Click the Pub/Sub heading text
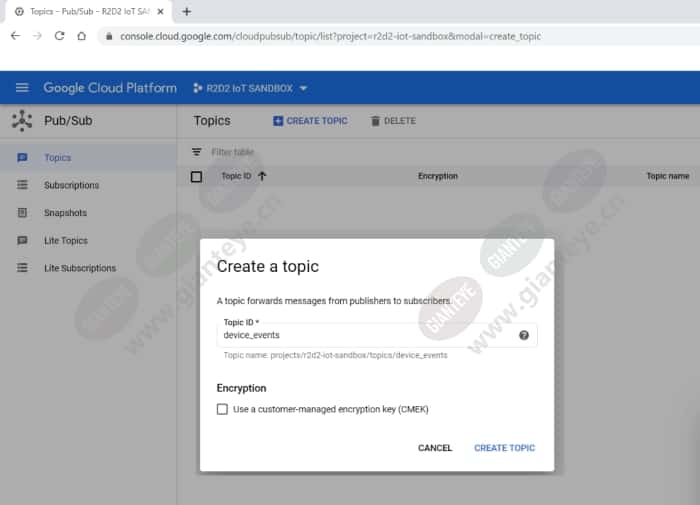Screen dimensions: 700x505 68,121
